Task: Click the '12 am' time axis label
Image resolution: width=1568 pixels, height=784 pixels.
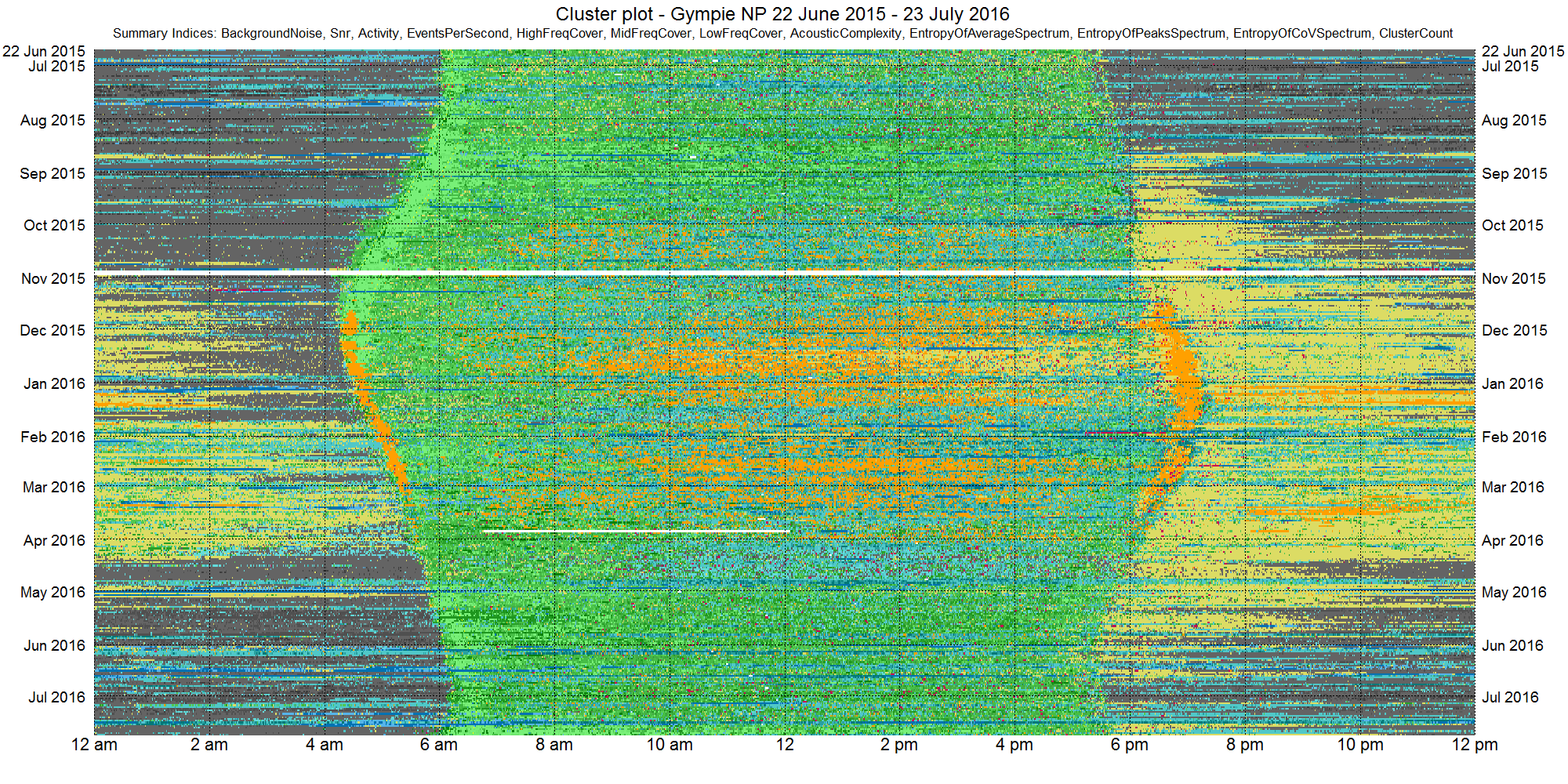Action: pos(94,745)
